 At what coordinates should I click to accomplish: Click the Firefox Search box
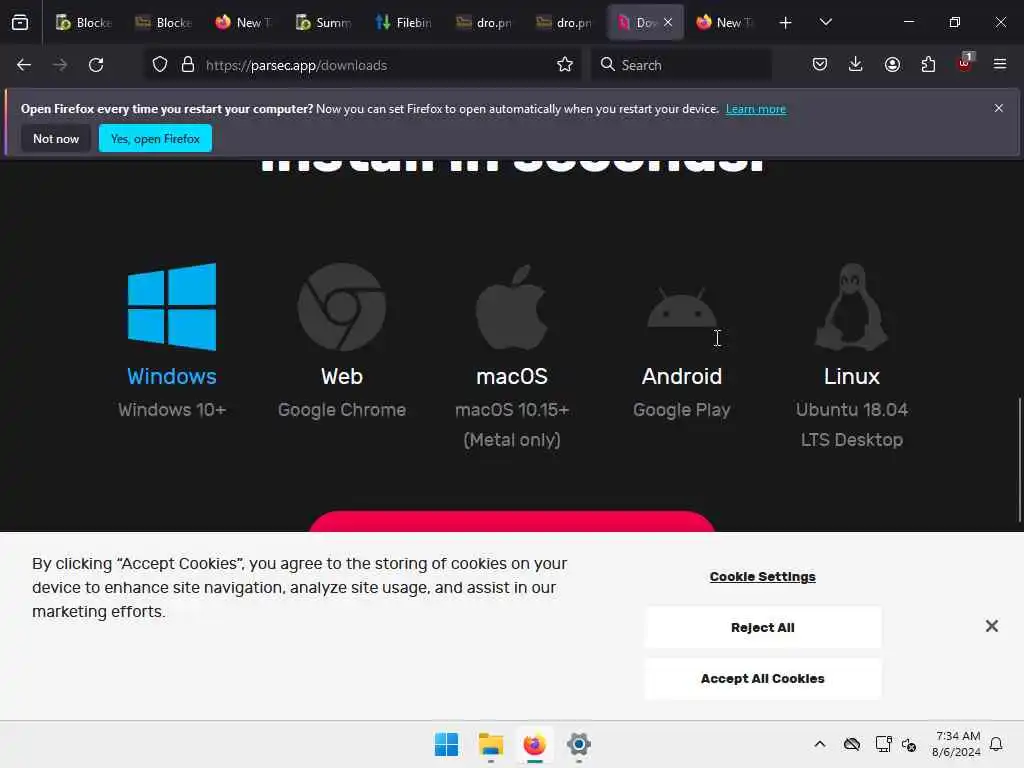coord(681,65)
